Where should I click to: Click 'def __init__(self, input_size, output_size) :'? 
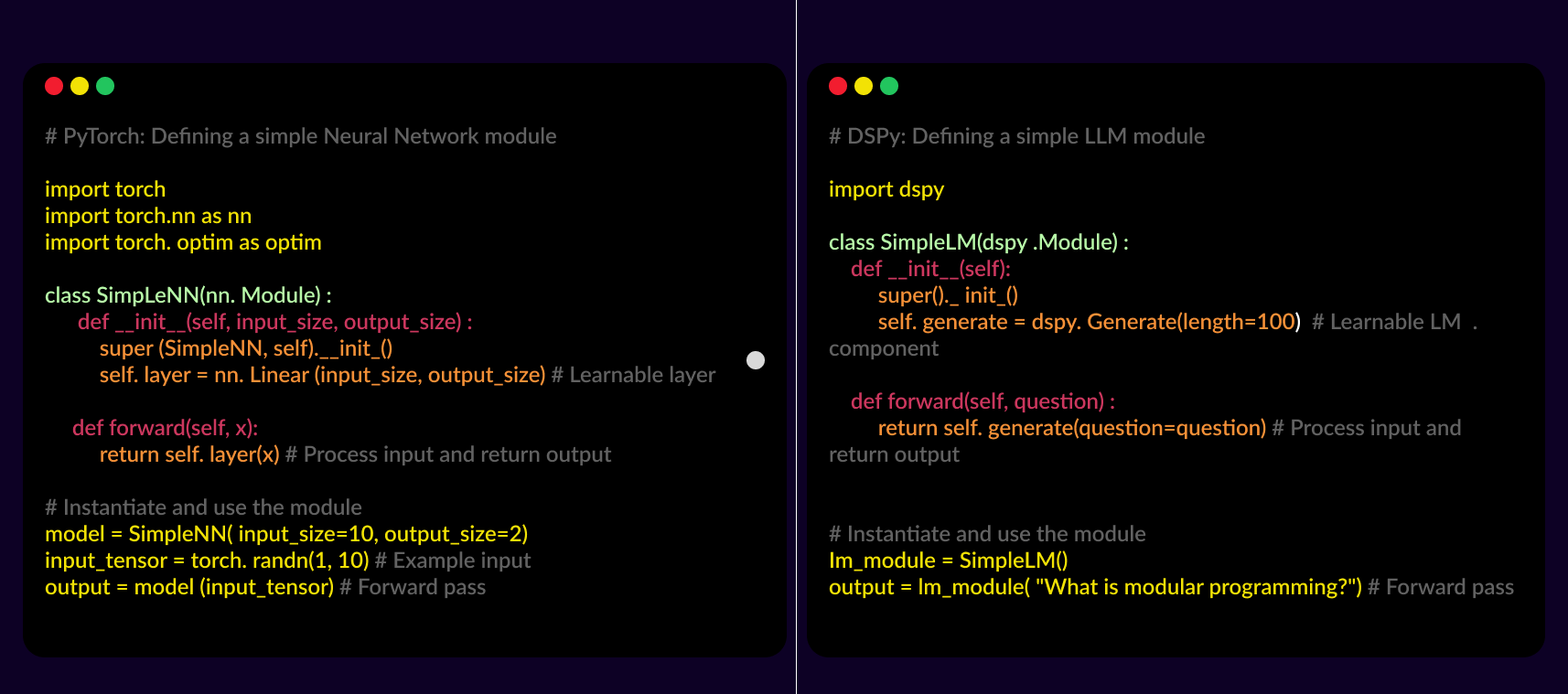[275, 322]
